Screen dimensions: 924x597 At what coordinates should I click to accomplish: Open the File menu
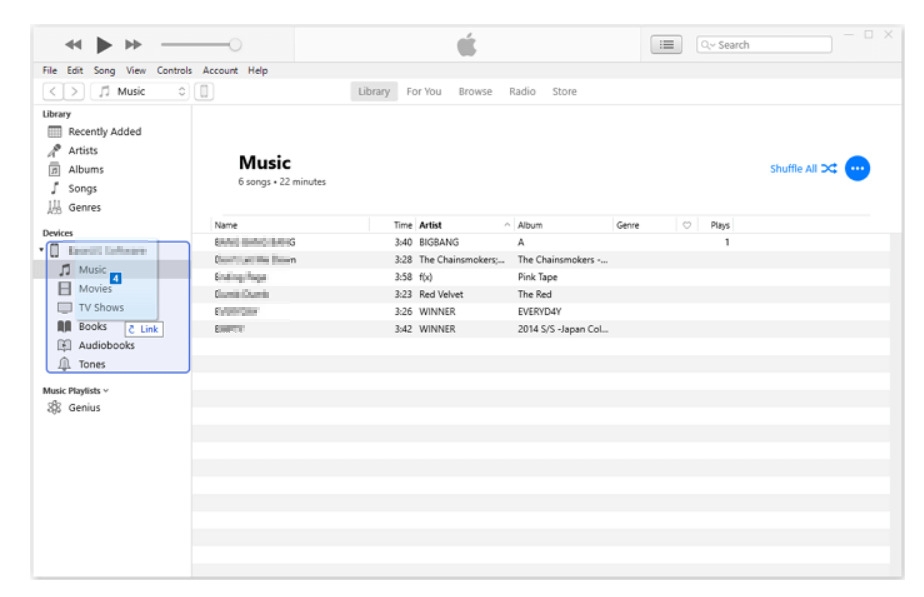coord(50,70)
